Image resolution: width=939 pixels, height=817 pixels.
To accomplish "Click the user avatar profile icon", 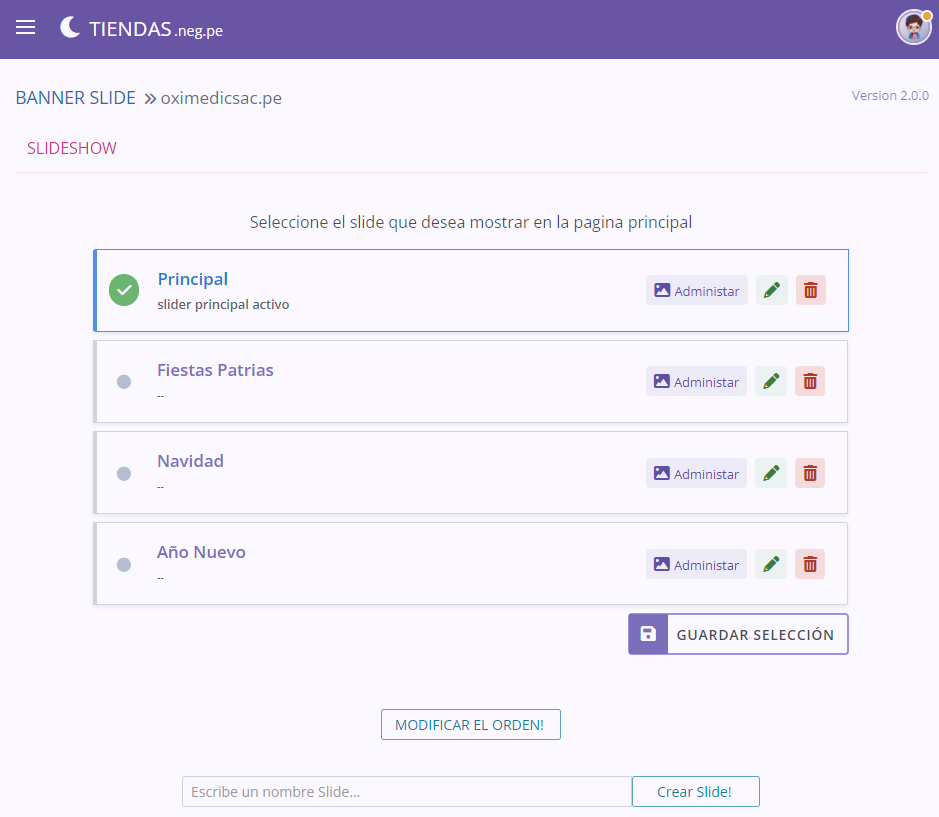I will 913,28.
